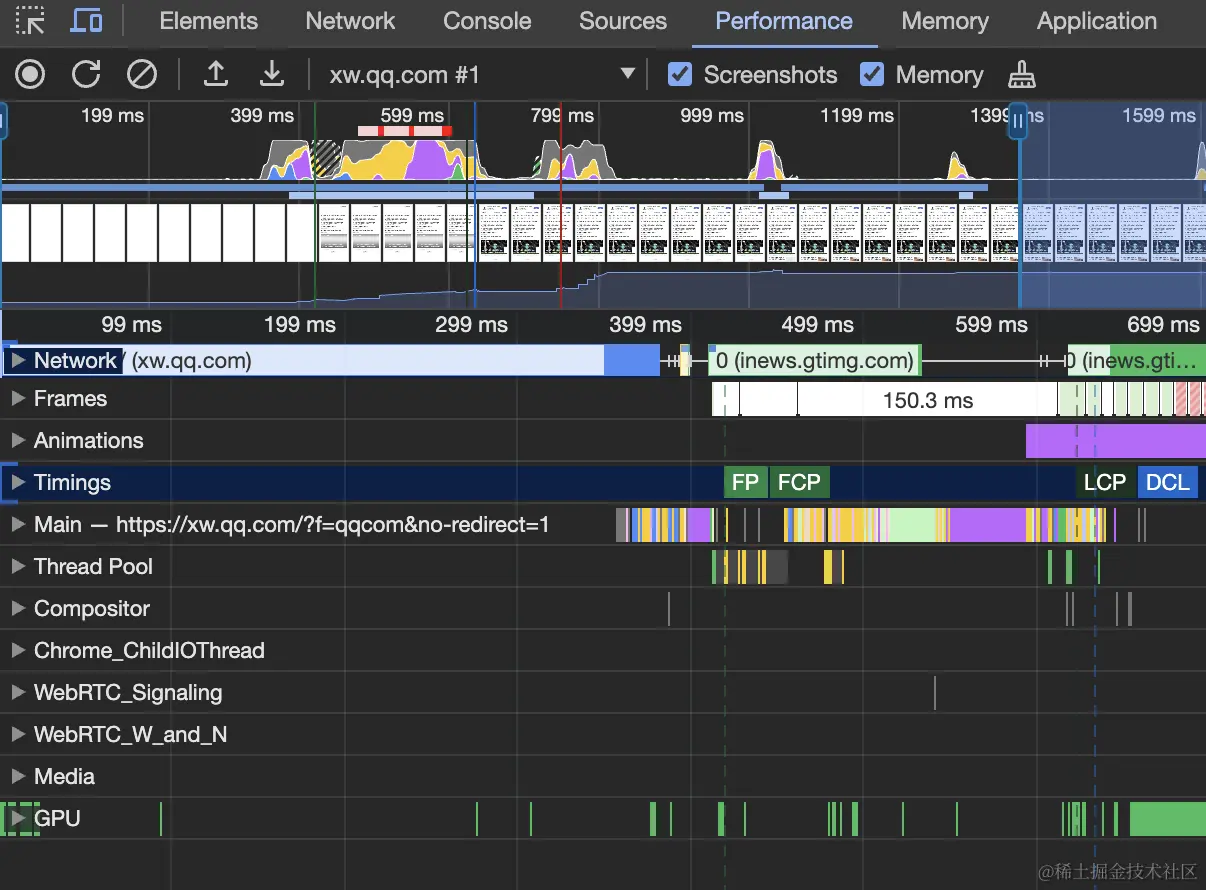1206x890 pixels.
Task: Open the Application tab
Action: (1097, 21)
